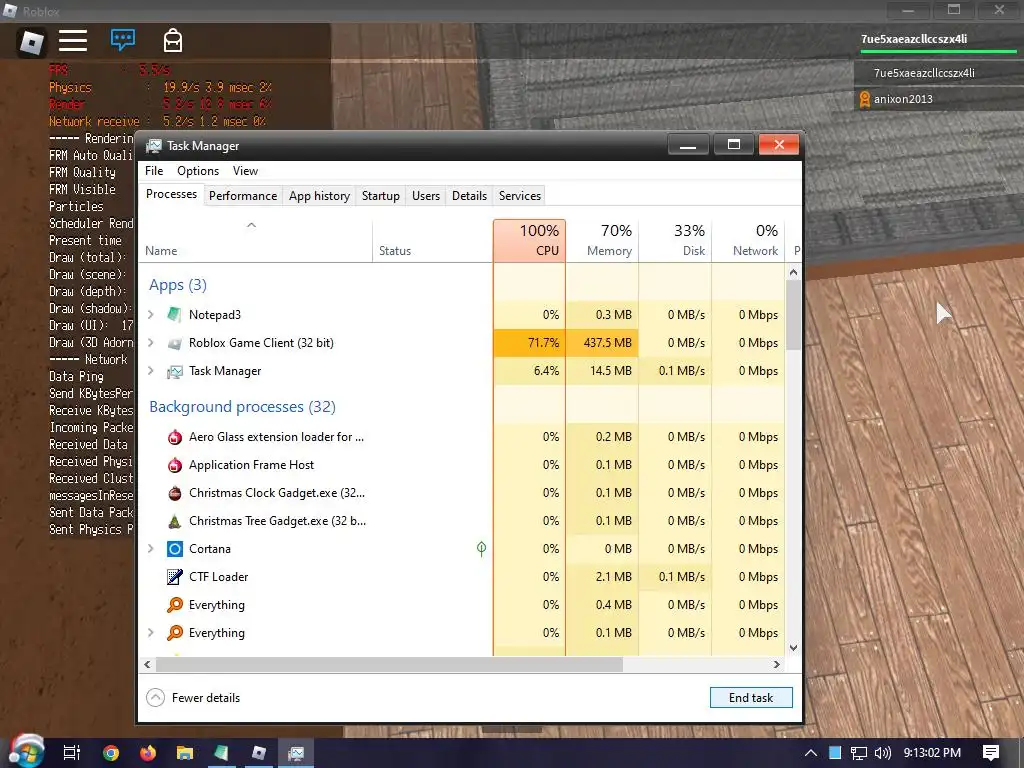Collapse view with Fewer details arrow
1024x768 pixels.
click(155, 697)
